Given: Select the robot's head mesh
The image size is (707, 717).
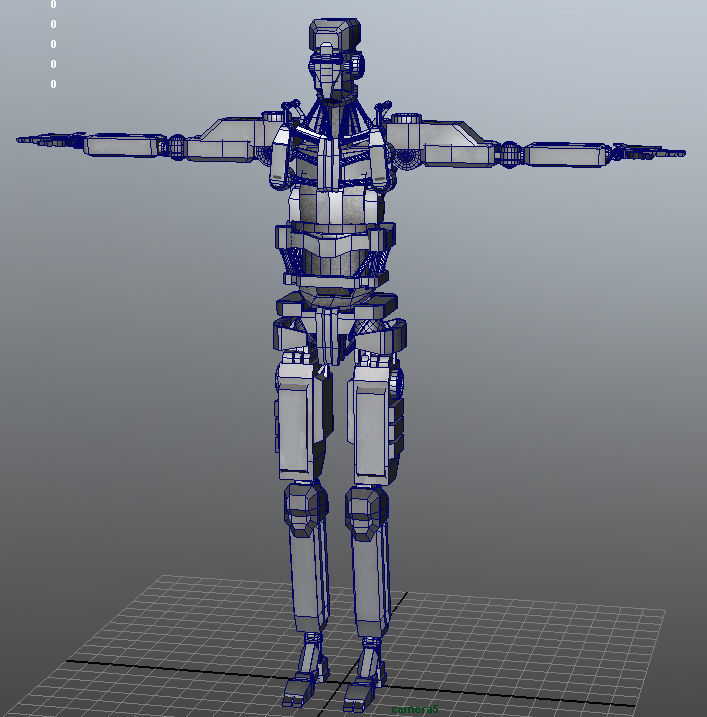Looking at the screenshot, I should (x=335, y=57).
